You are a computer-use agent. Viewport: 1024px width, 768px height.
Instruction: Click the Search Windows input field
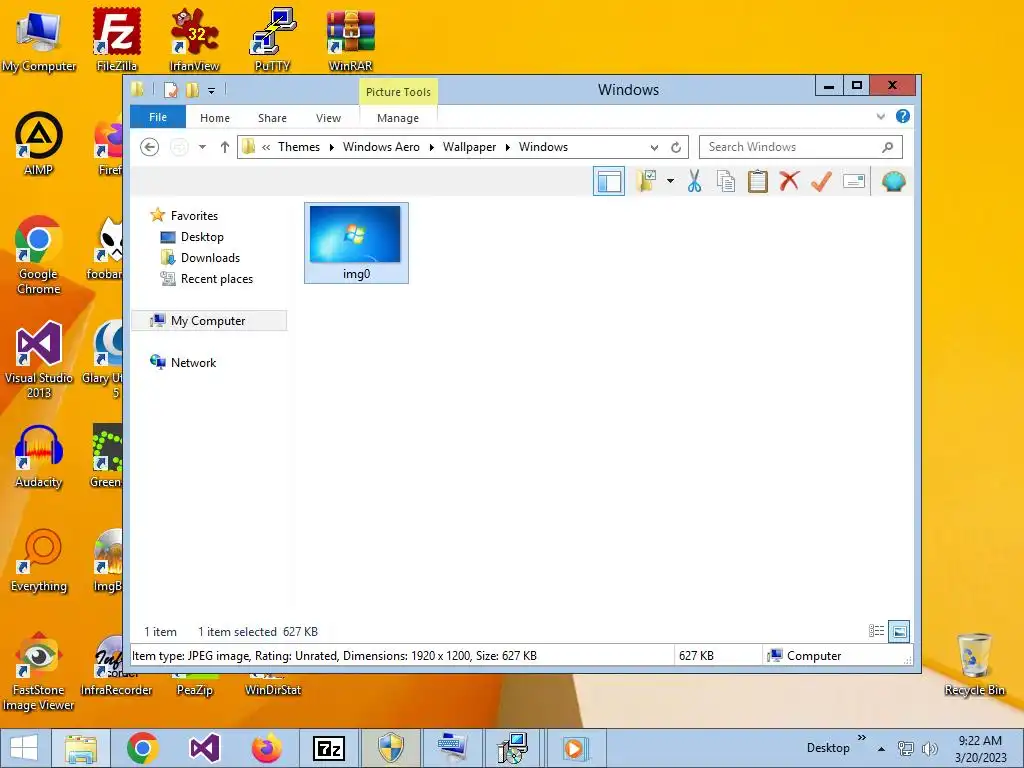[801, 147]
